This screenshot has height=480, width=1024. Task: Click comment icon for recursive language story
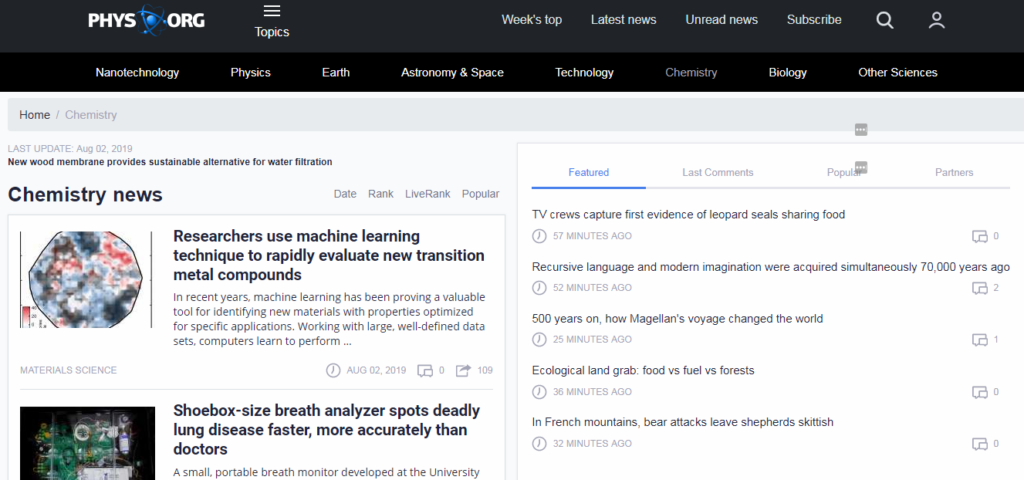pos(979,288)
